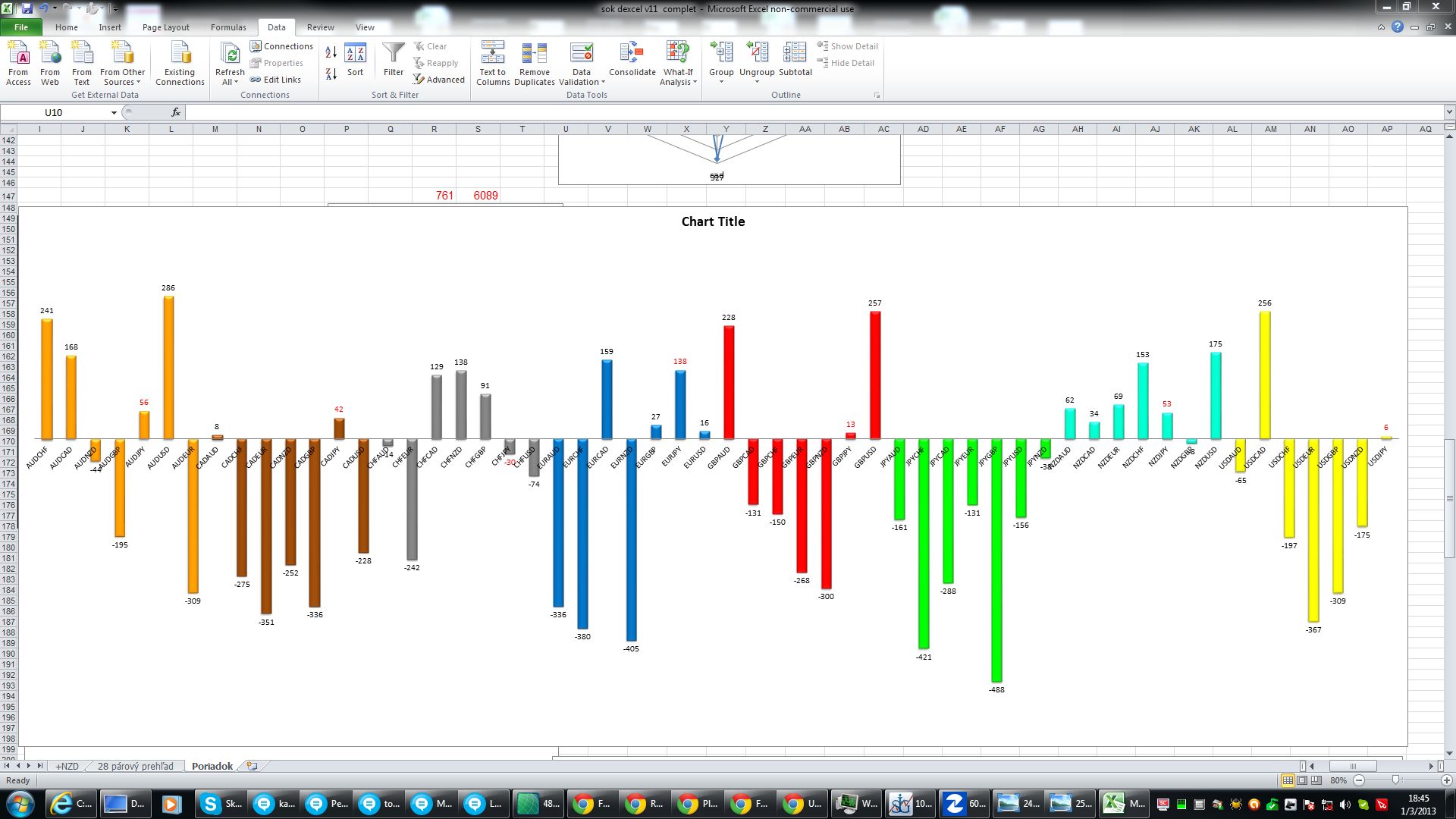The width and height of the screenshot is (1456, 819).
Task: Zoom out with minus button
Action: click(1359, 780)
